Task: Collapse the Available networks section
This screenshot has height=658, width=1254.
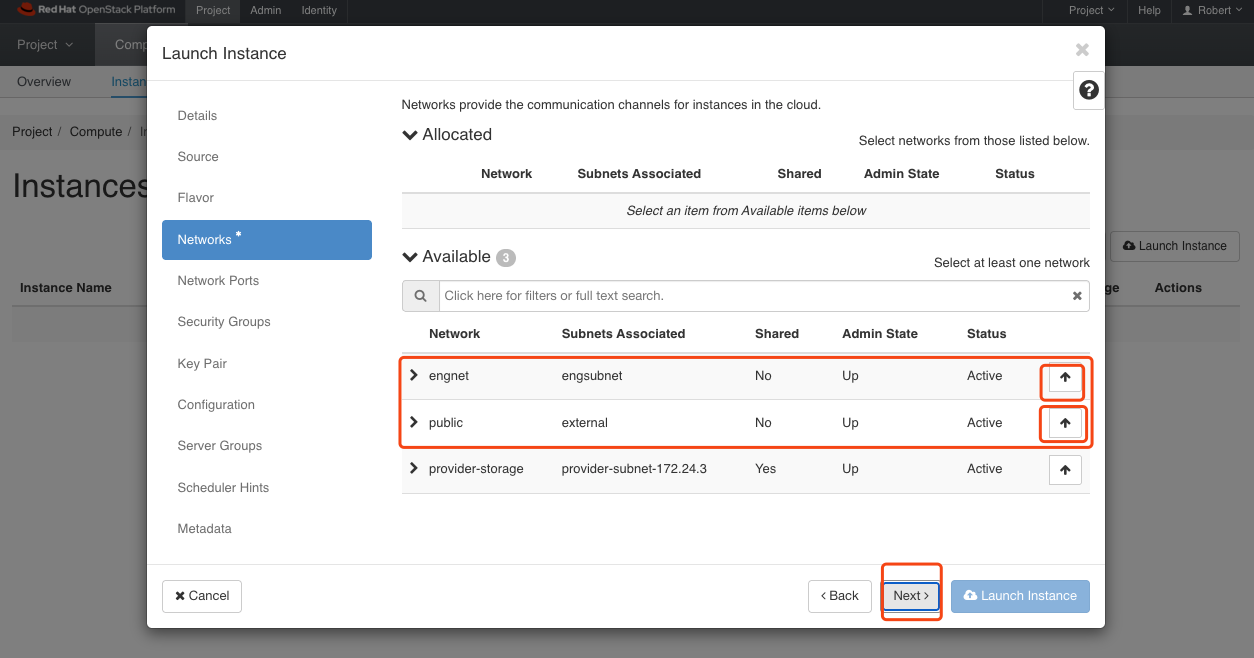Action: [410, 257]
